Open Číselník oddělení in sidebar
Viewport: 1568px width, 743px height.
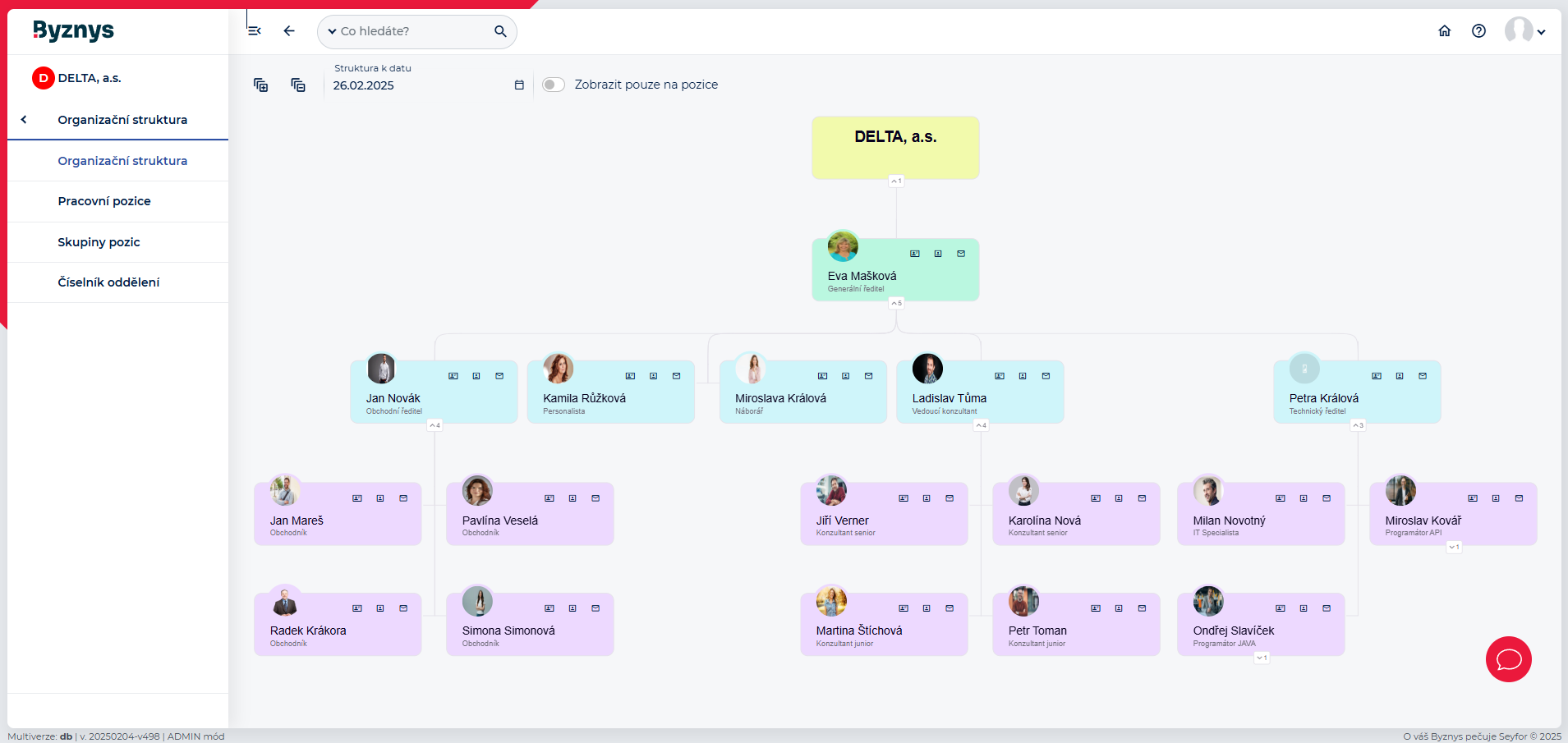(108, 282)
